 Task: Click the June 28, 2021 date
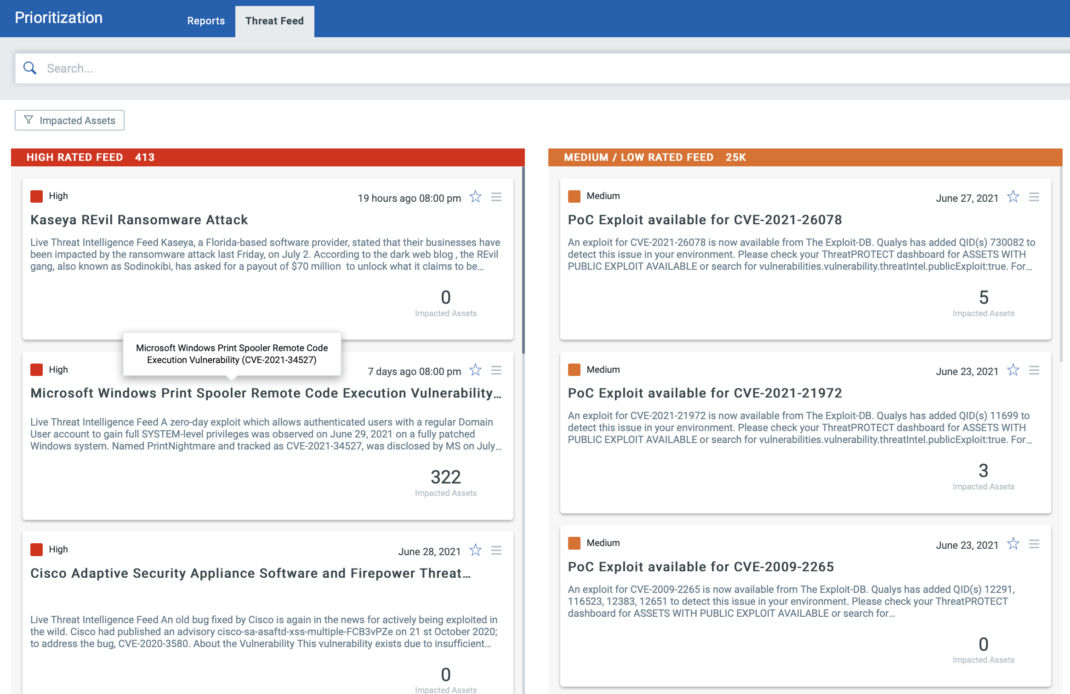pyautogui.click(x=429, y=551)
